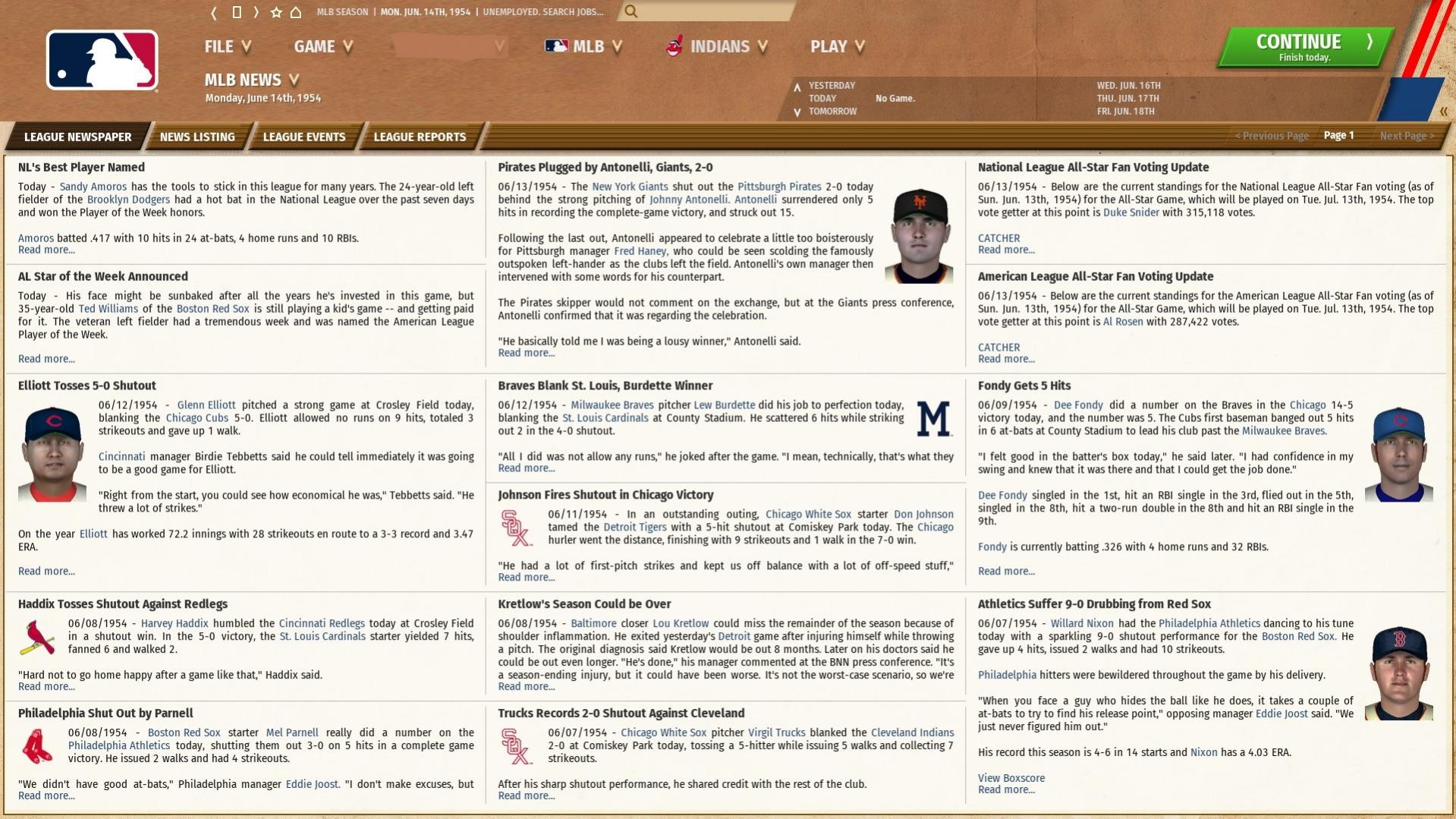Open the Cleveland Indians team link
Viewport: 1456px width, 819px height.
pos(912,733)
